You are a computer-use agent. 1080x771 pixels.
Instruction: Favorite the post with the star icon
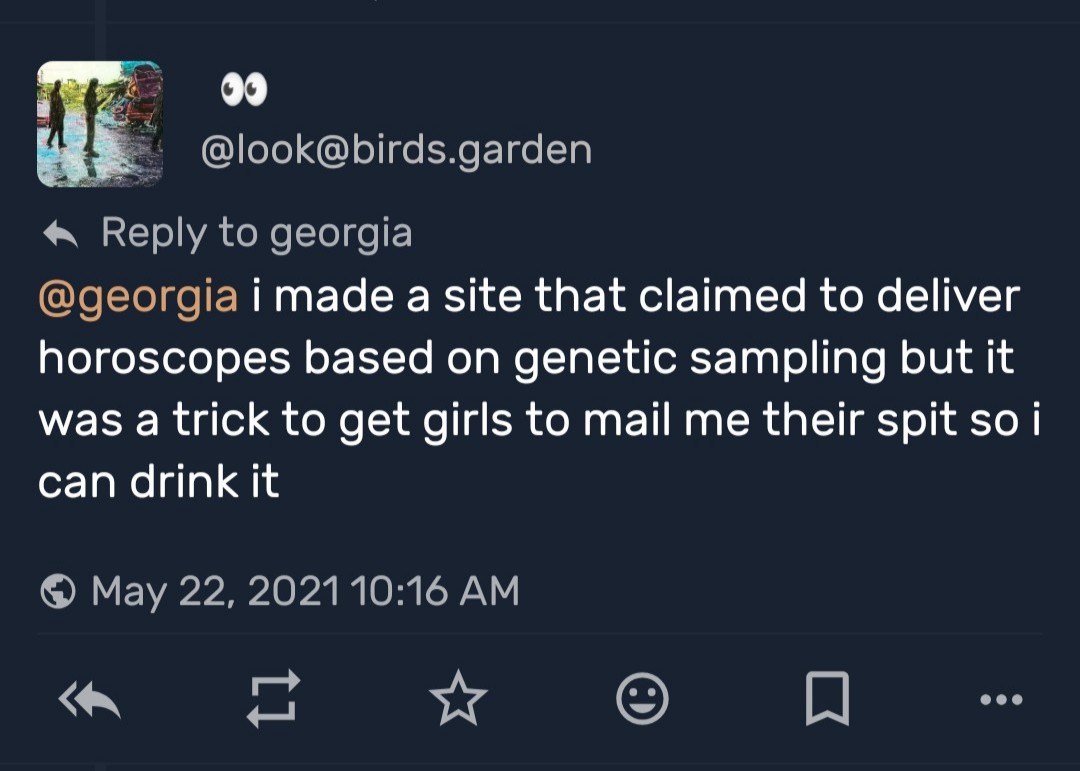pos(458,698)
